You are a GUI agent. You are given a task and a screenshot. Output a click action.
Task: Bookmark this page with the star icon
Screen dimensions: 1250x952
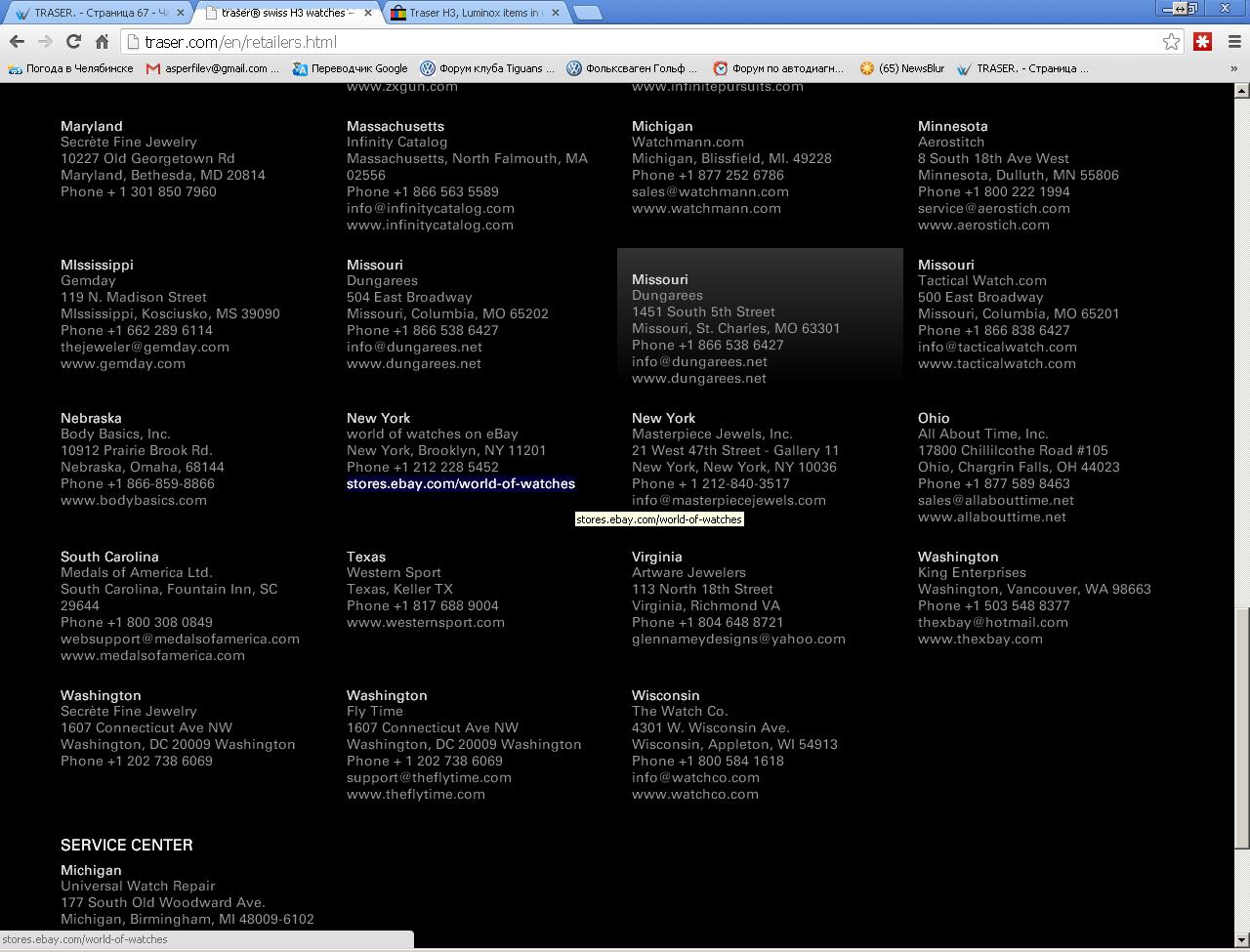1171,42
